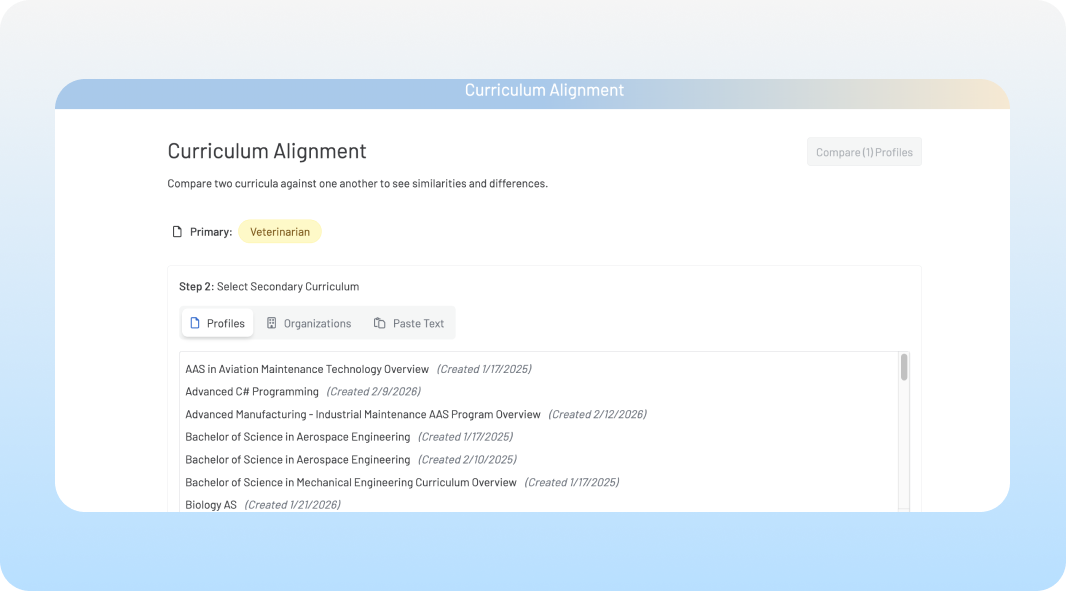Screen dimensions: 1066x591
Task: Choose the Biology AS profile
Action: point(211,505)
